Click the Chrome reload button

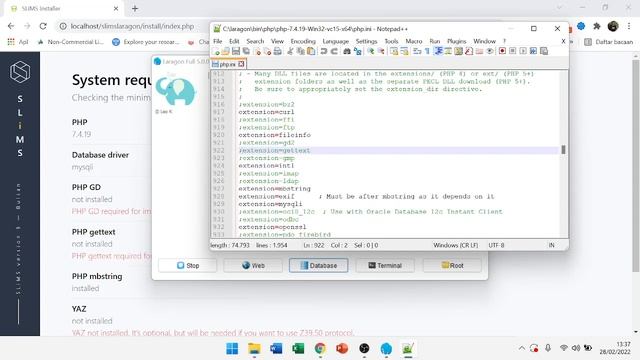click(43, 26)
